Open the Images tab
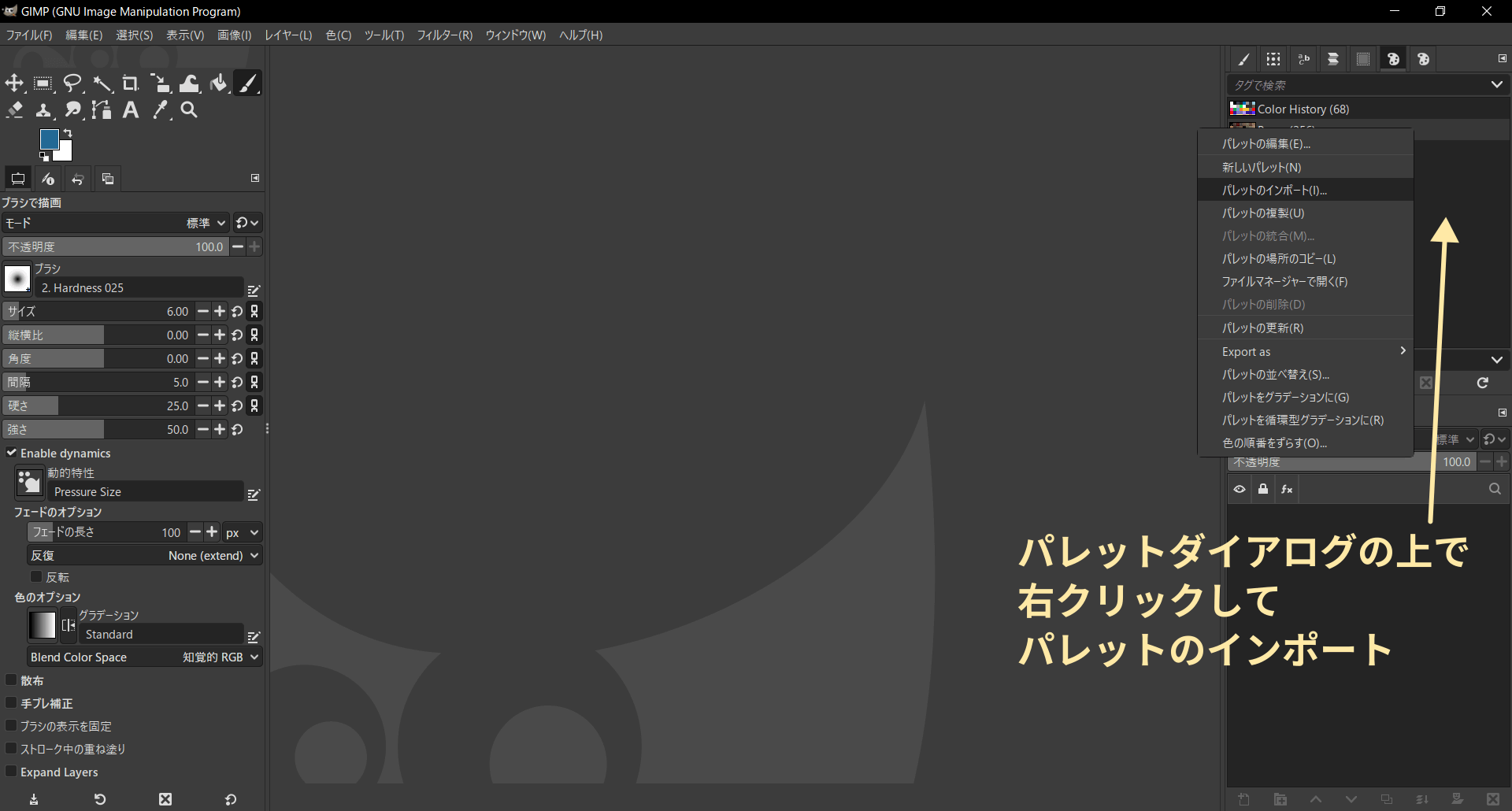 (108, 179)
